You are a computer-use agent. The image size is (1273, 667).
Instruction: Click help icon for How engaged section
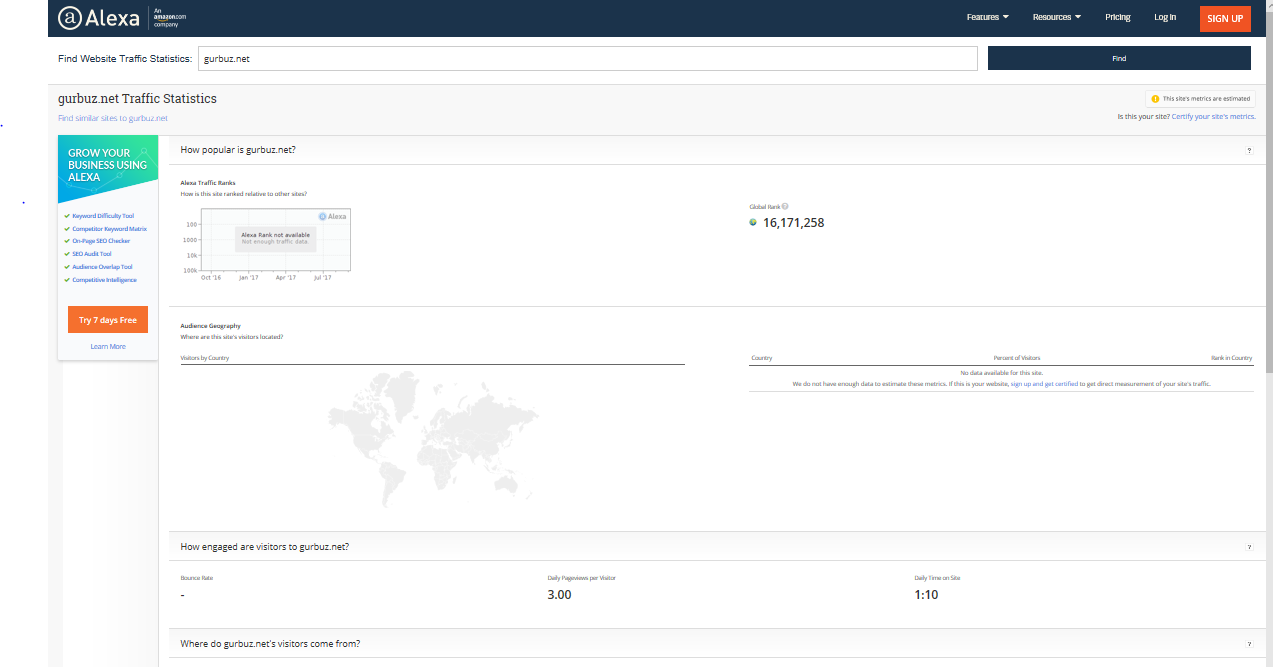pos(1249,547)
